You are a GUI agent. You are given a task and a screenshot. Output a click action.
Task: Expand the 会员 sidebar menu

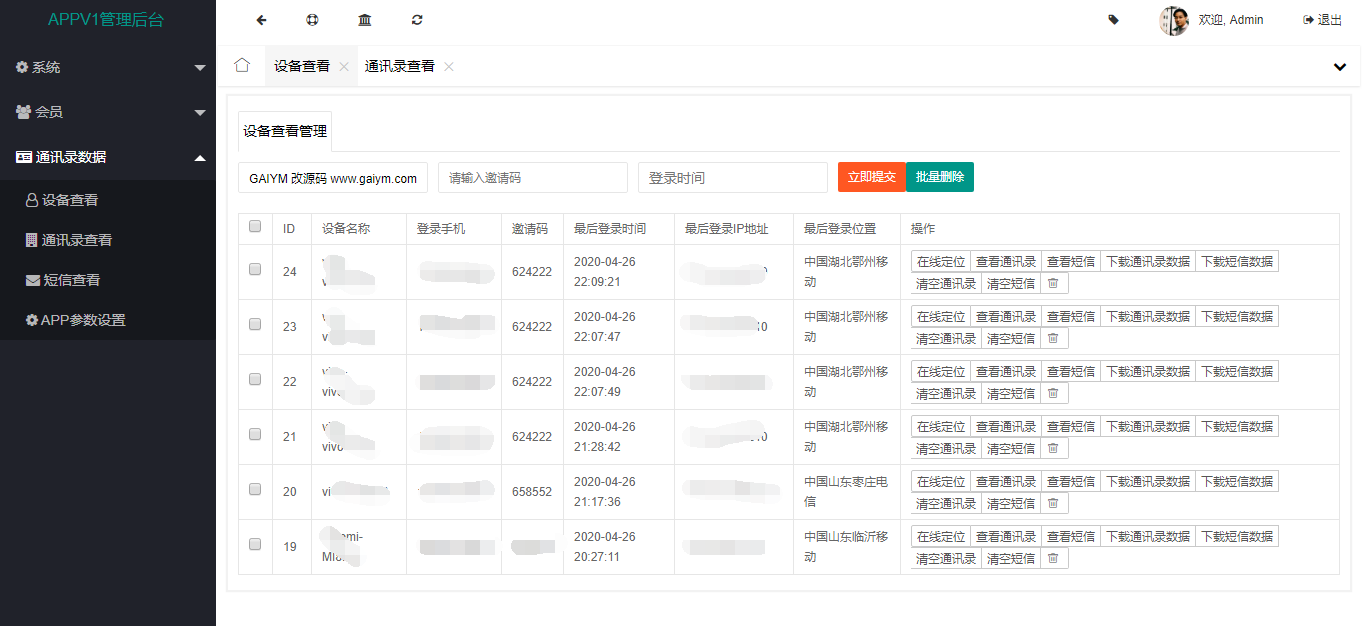108,112
